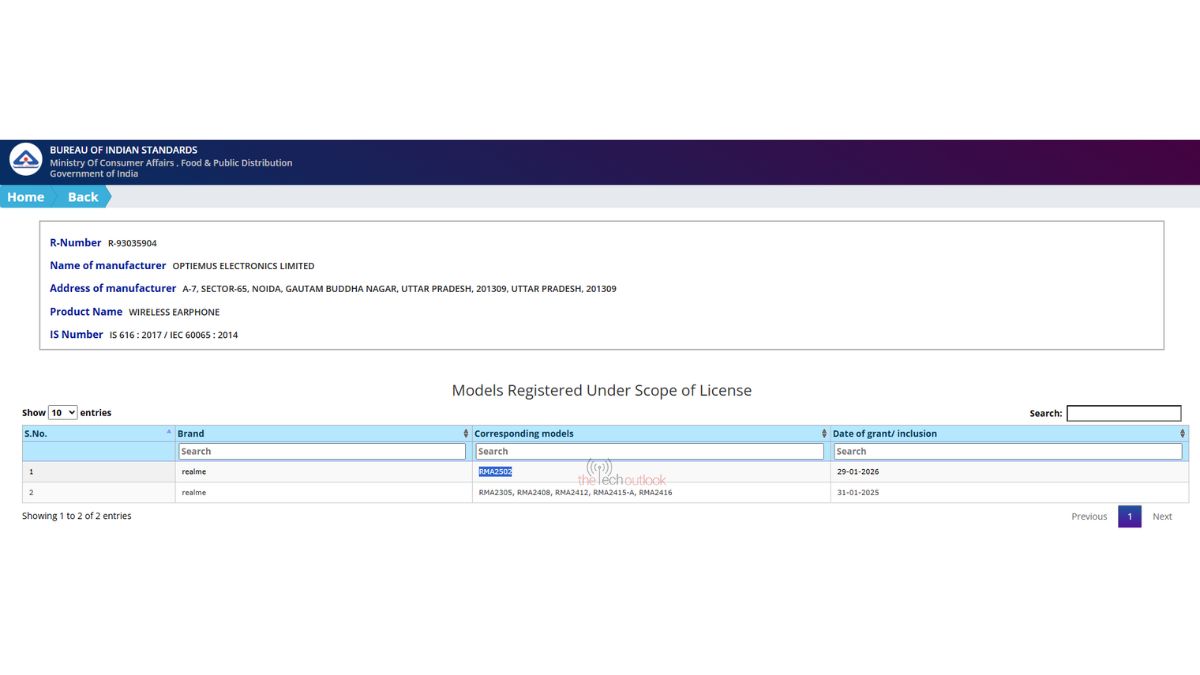Click the Brand column sort arrows

466,433
